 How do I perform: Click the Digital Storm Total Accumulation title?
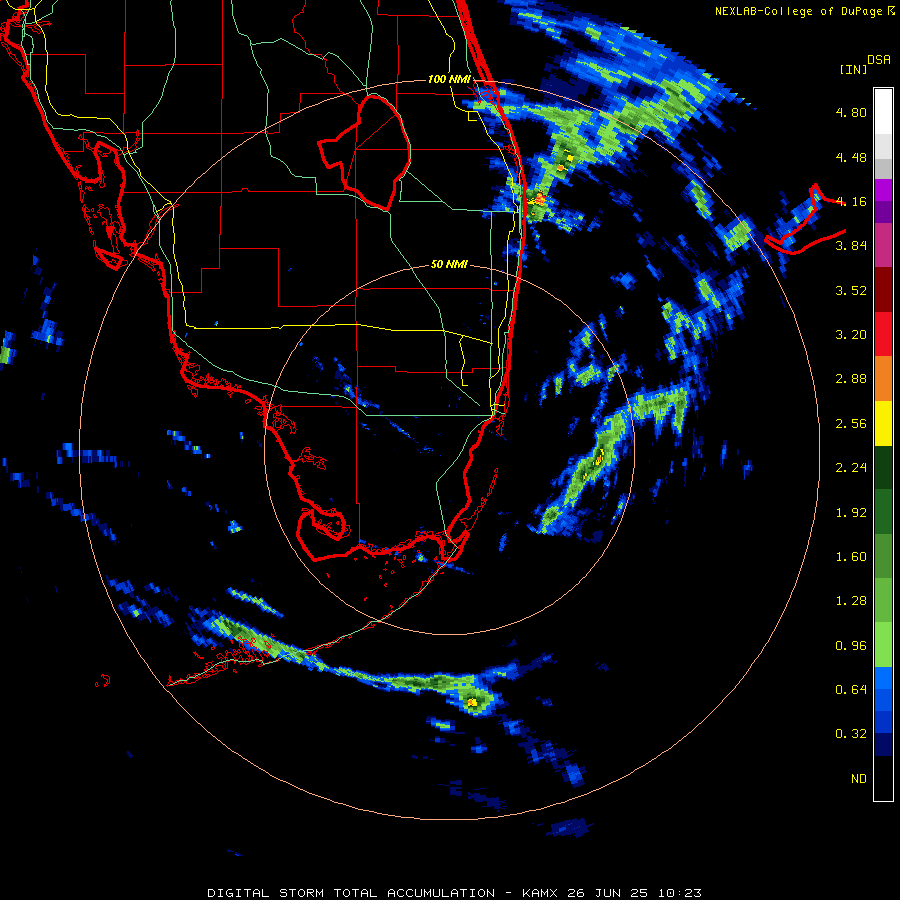(x=351, y=893)
